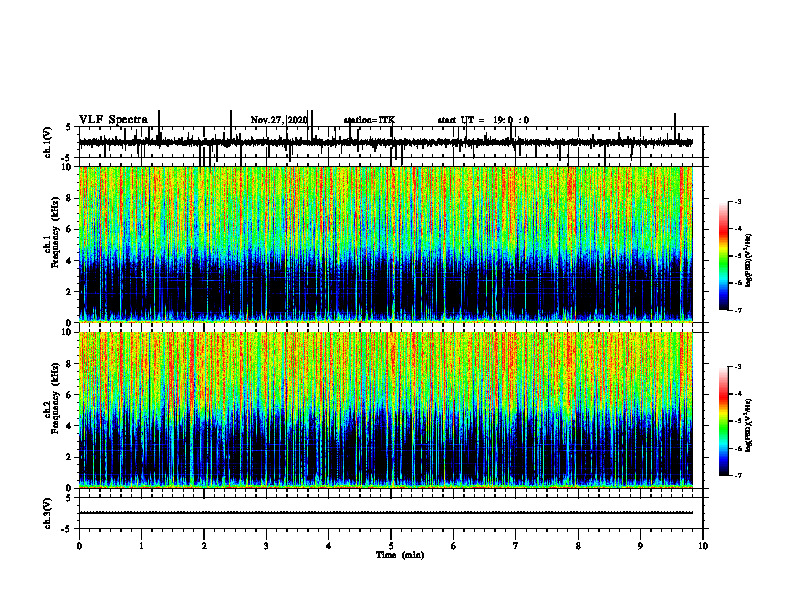Click the flat ch.3 voltage trace
792x612 pixels.
pyautogui.click(x=386, y=513)
